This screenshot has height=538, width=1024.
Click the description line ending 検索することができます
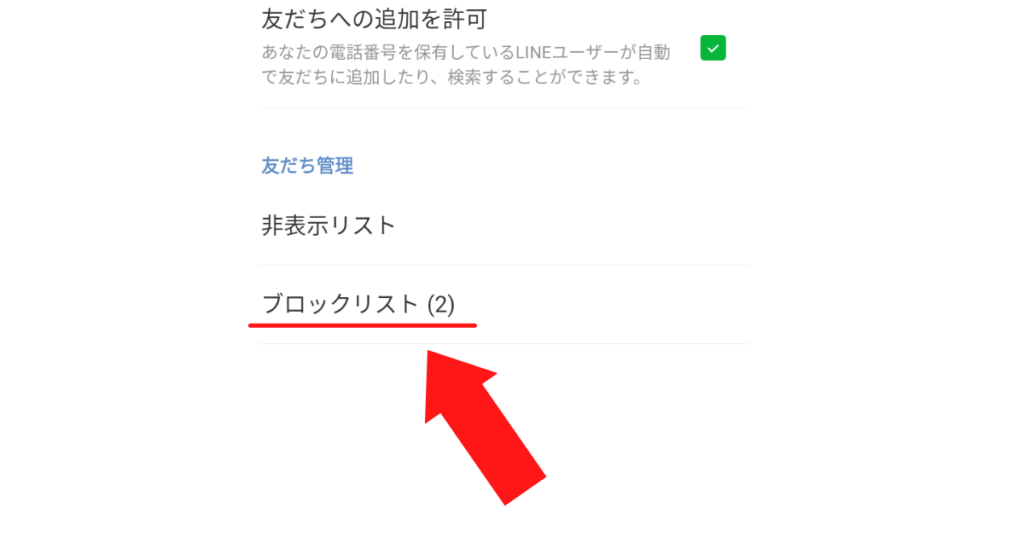tap(452, 78)
